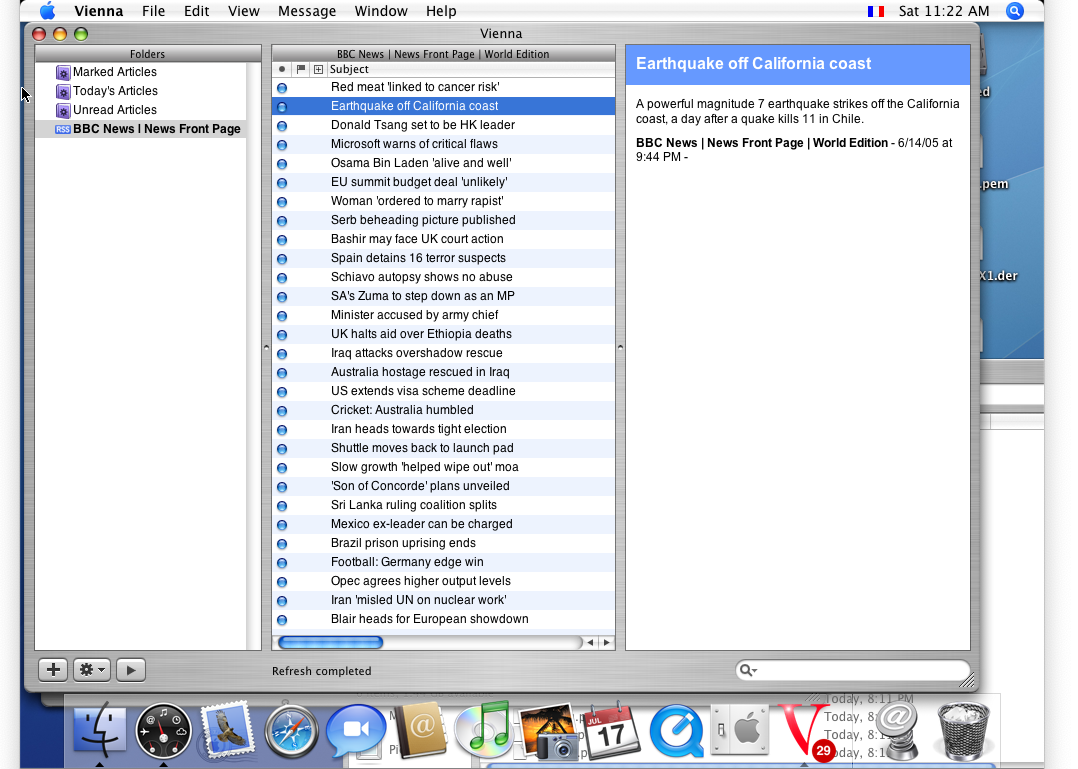This screenshot has width=1078, height=769.
Task: Click the horizontal scrollbar thumb in article list
Action: pos(331,643)
